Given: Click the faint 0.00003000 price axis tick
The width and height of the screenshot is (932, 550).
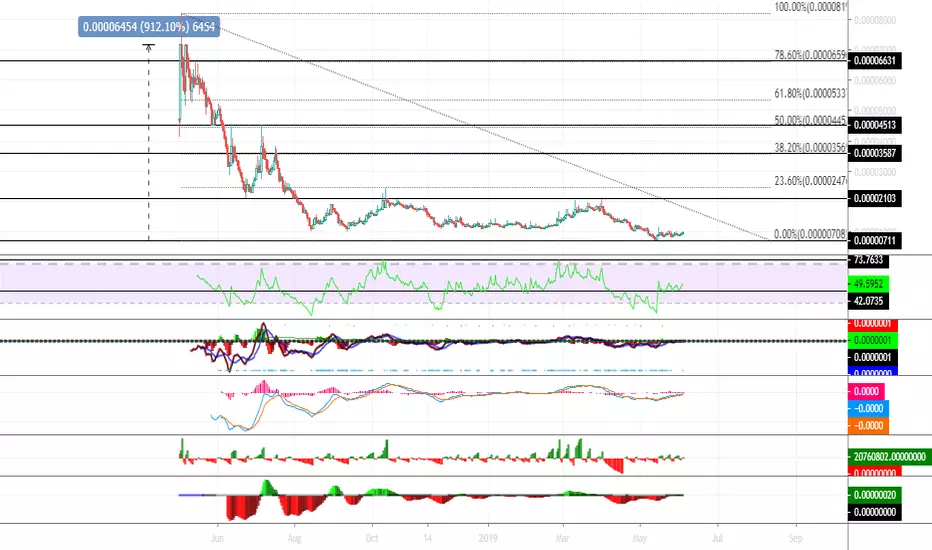Looking at the screenshot, I should (875, 172).
